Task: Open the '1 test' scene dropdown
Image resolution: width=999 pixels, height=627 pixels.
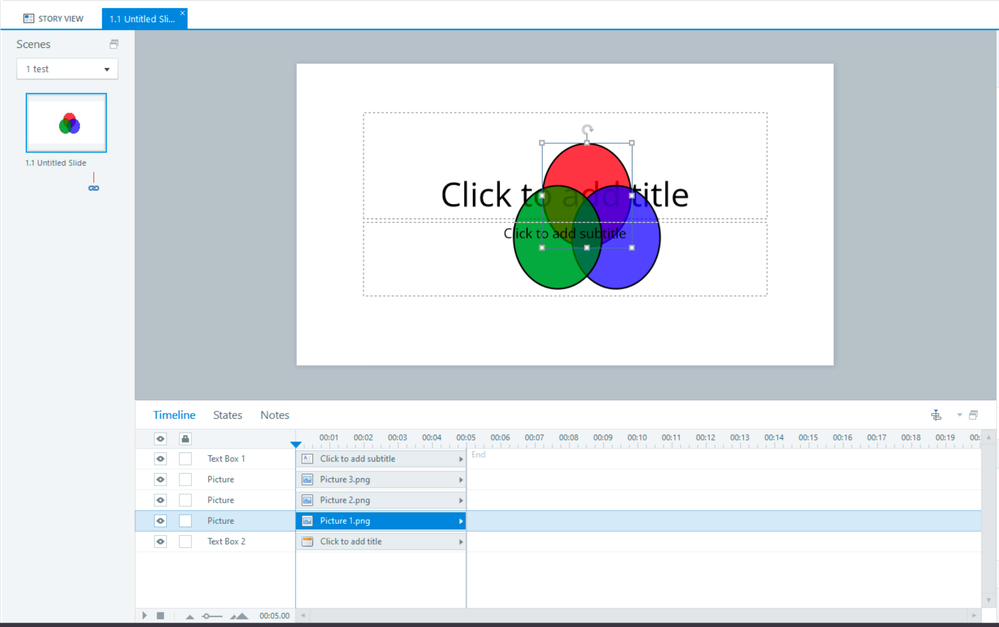Action: click(67, 69)
